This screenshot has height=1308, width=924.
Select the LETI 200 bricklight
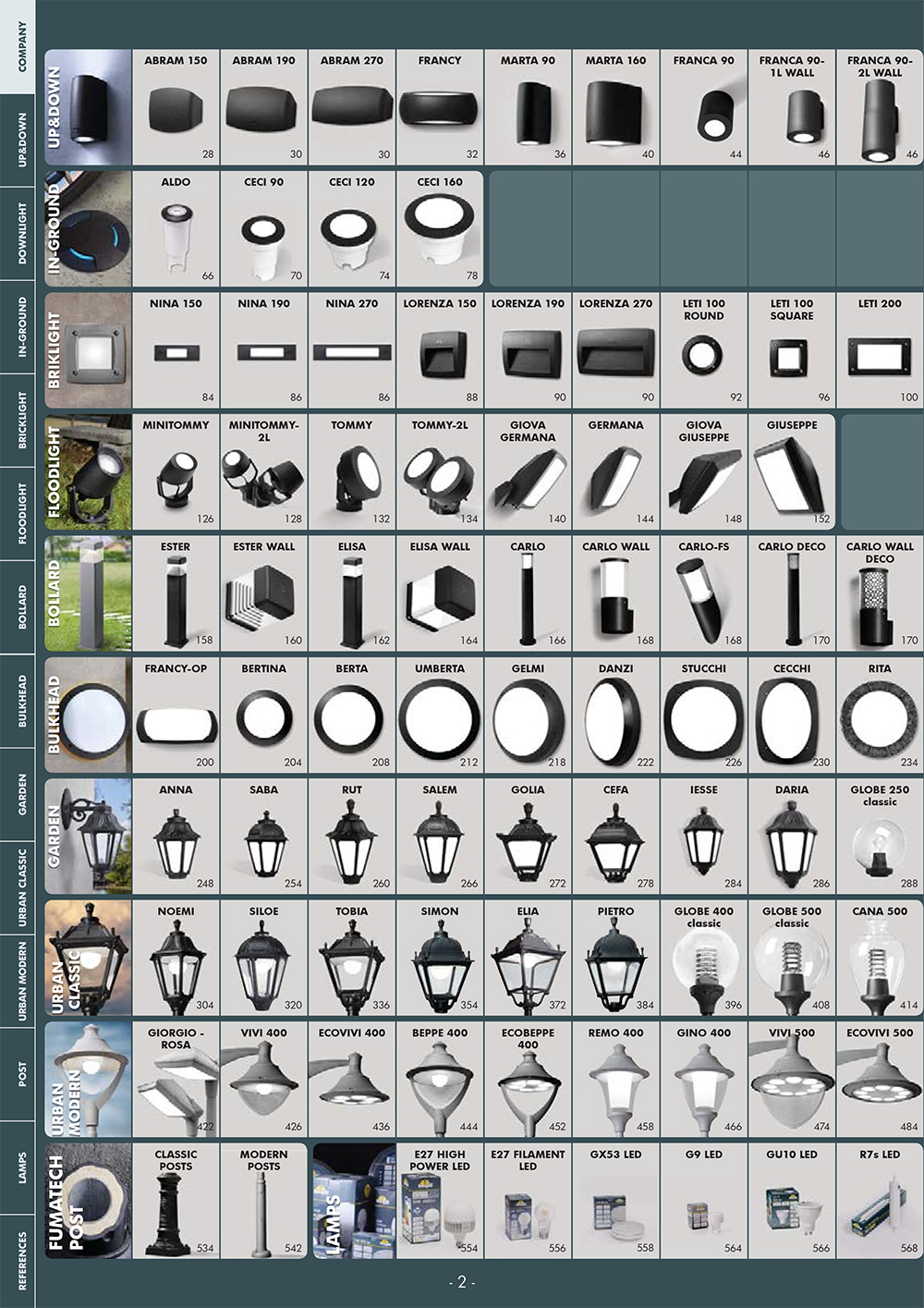click(880, 350)
